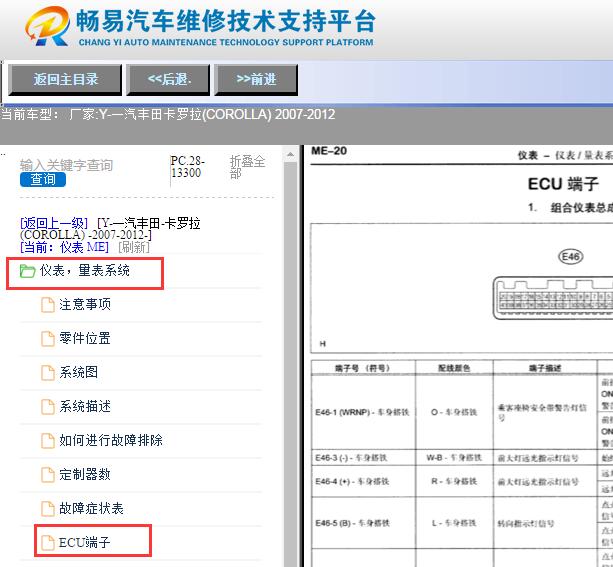This screenshot has width=613, height=567.
Task: Open the 故障症状表 entry
Action: [91, 508]
